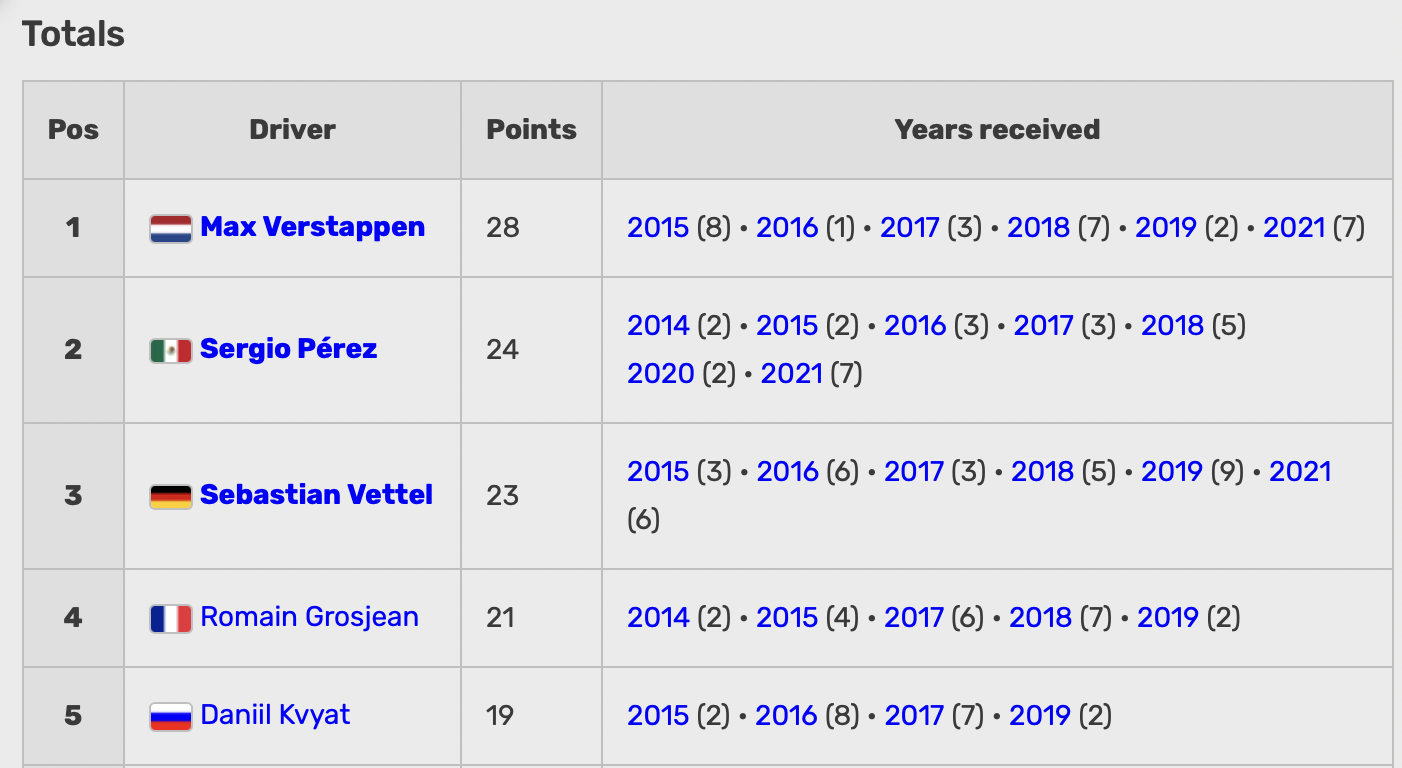
Task: Click Pérez's 2018 year link
Action: [x=1172, y=326]
